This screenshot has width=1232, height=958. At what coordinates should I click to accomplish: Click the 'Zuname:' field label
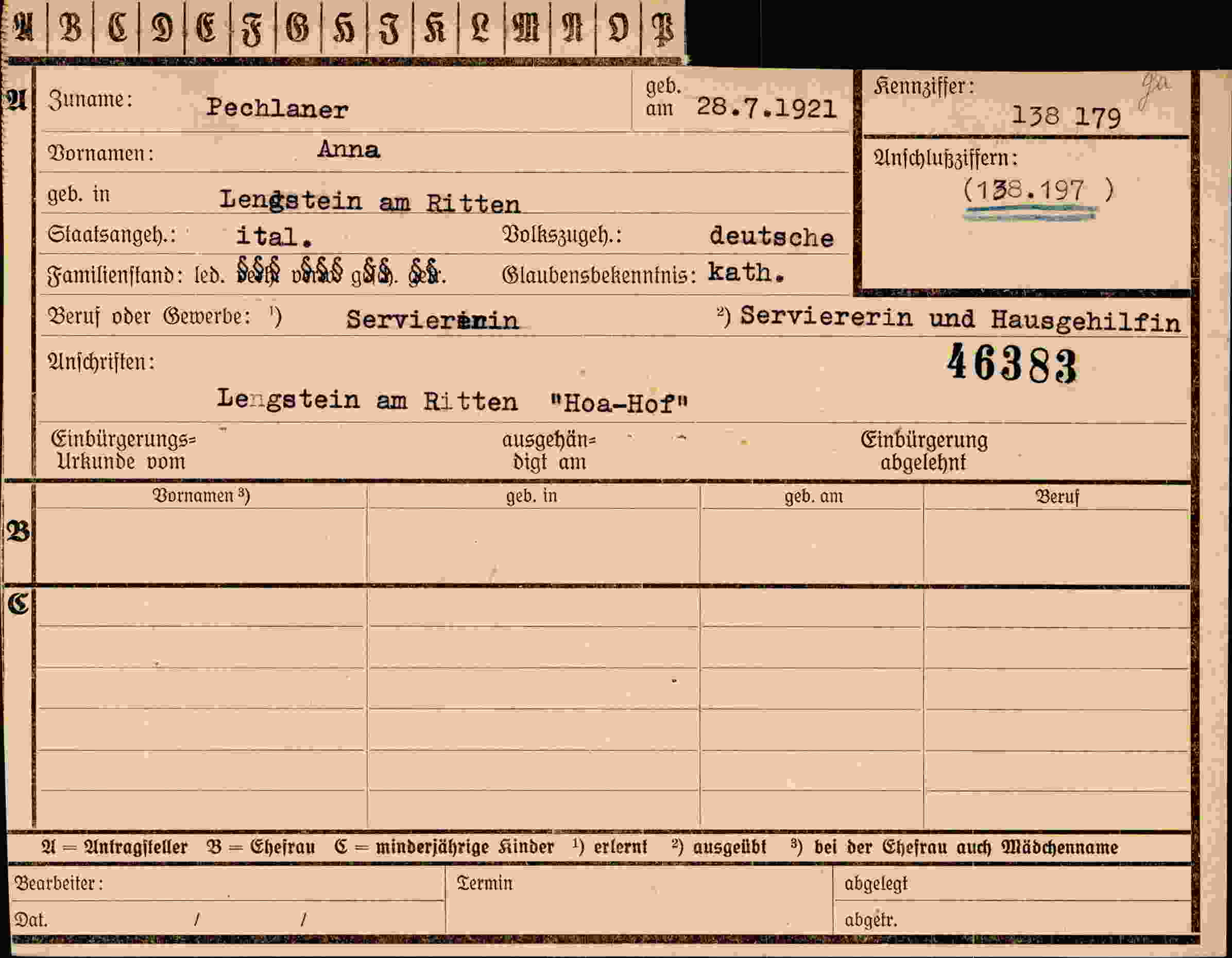point(90,100)
